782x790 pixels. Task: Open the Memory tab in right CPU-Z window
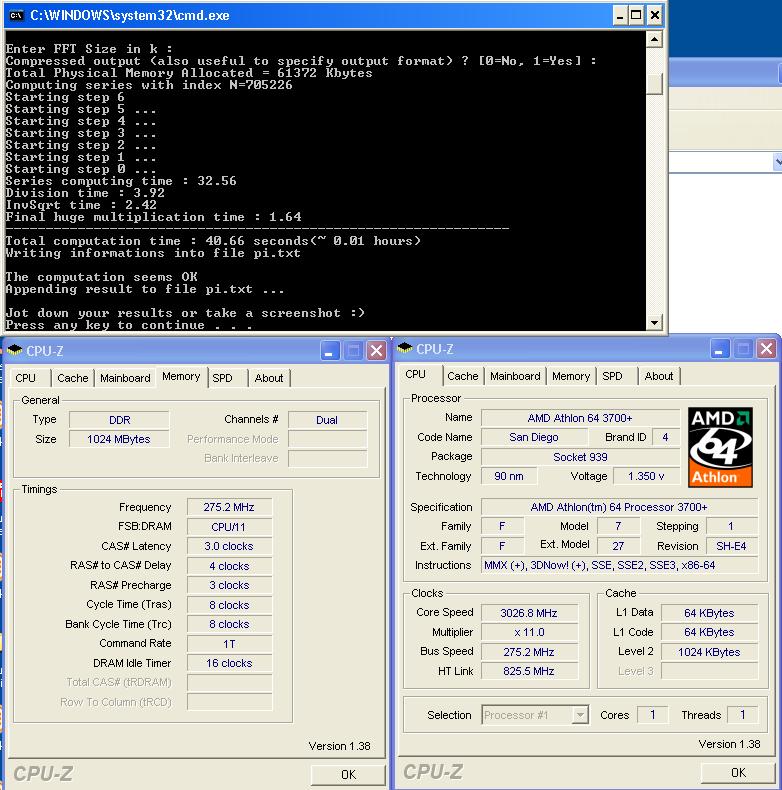tap(571, 376)
